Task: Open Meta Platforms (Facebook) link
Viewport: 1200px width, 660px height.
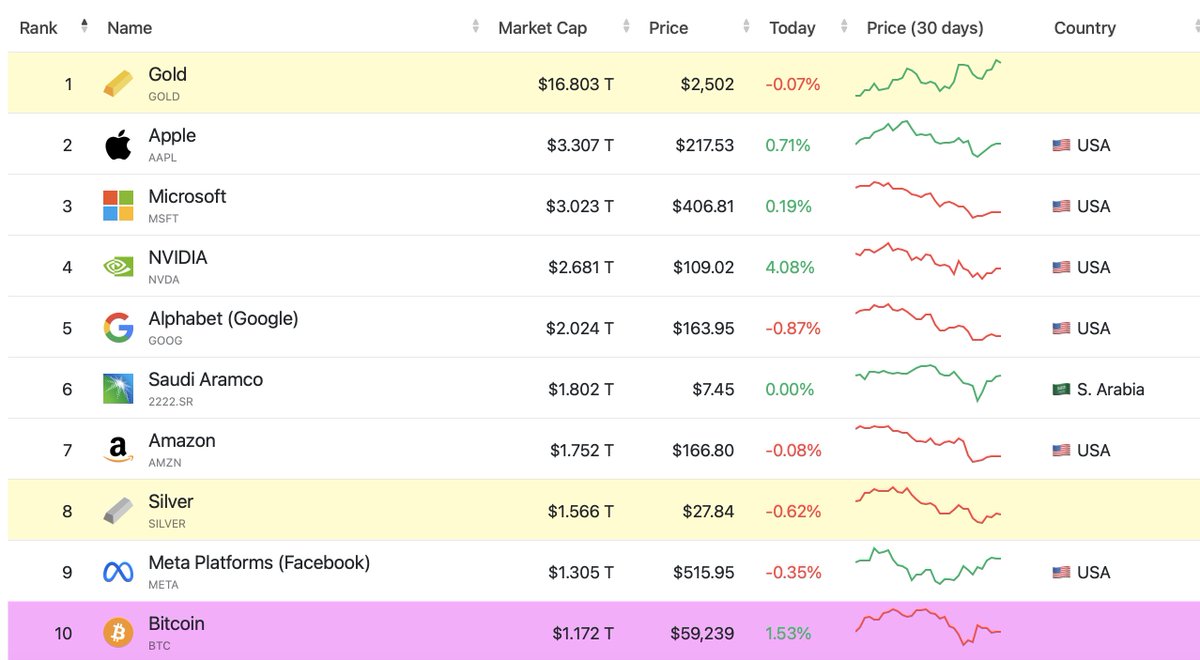Action: click(259, 562)
